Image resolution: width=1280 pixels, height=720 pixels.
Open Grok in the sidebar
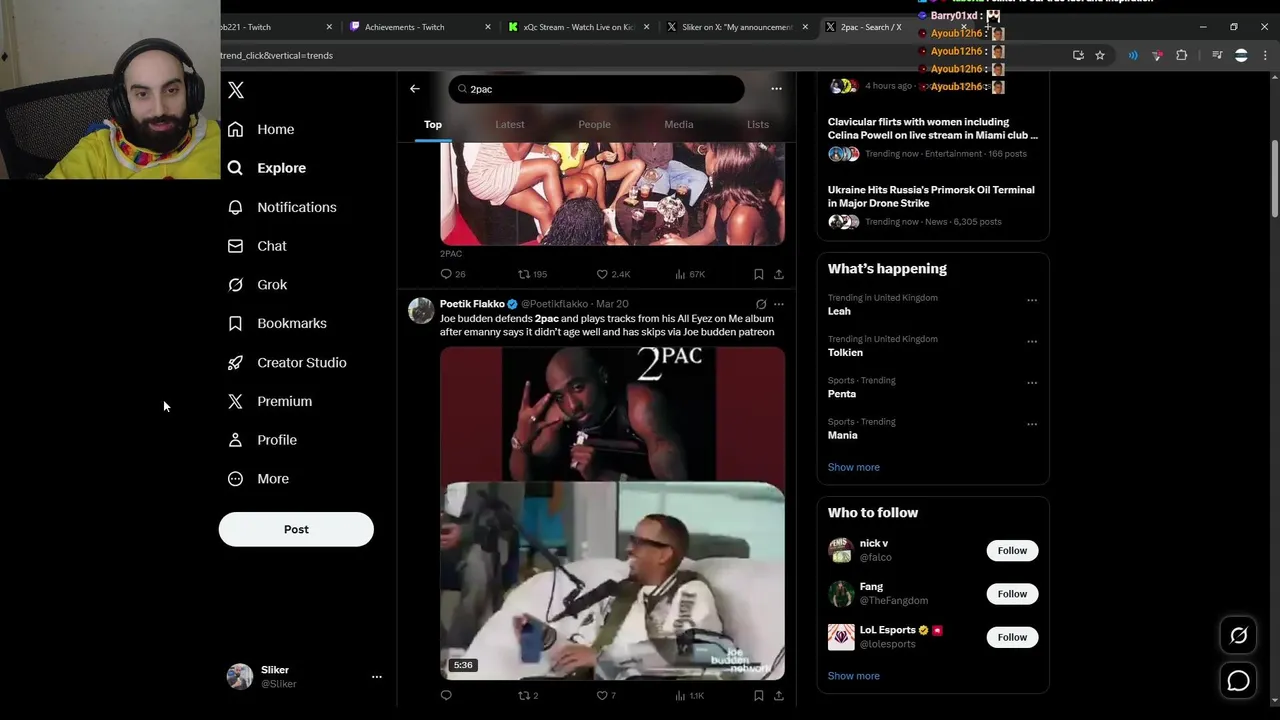point(257,285)
